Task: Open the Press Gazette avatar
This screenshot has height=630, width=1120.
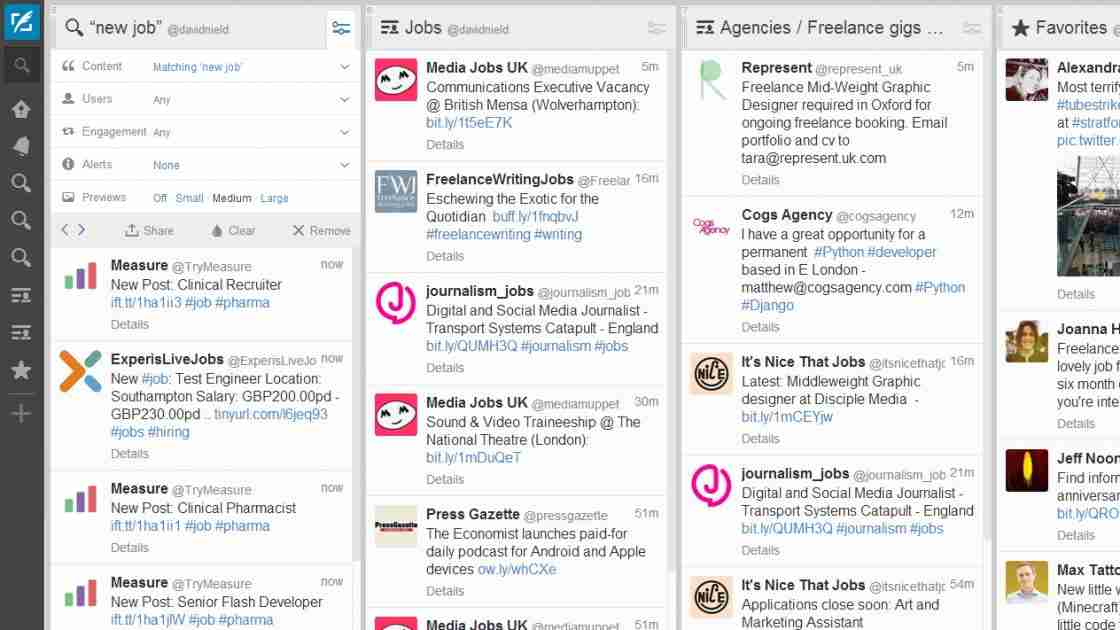Action: (396, 526)
